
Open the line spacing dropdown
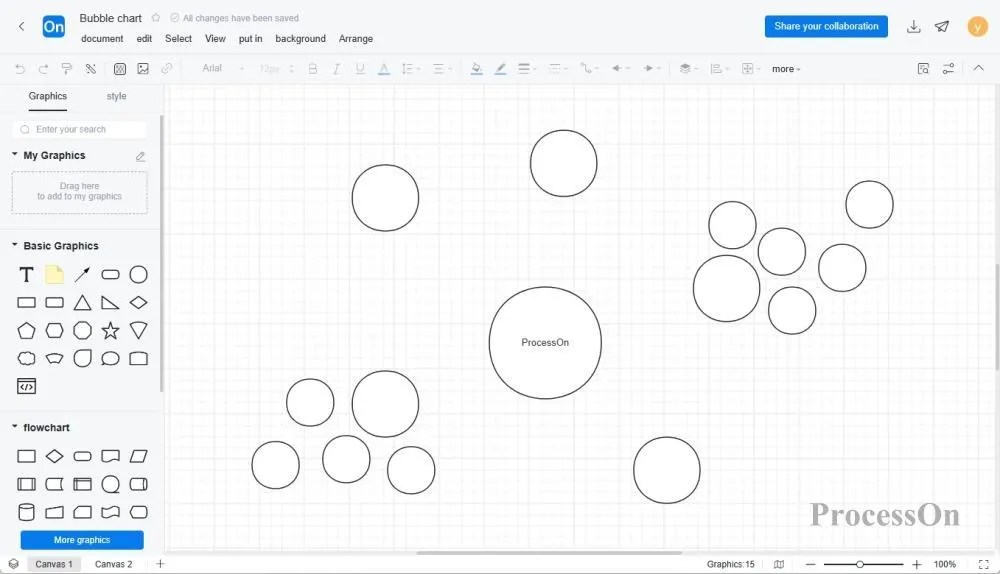tap(409, 69)
